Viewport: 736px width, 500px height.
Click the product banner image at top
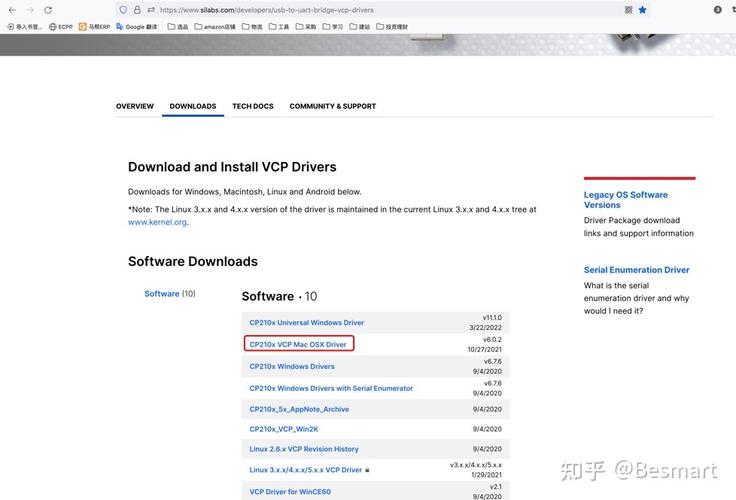(x=368, y=45)
